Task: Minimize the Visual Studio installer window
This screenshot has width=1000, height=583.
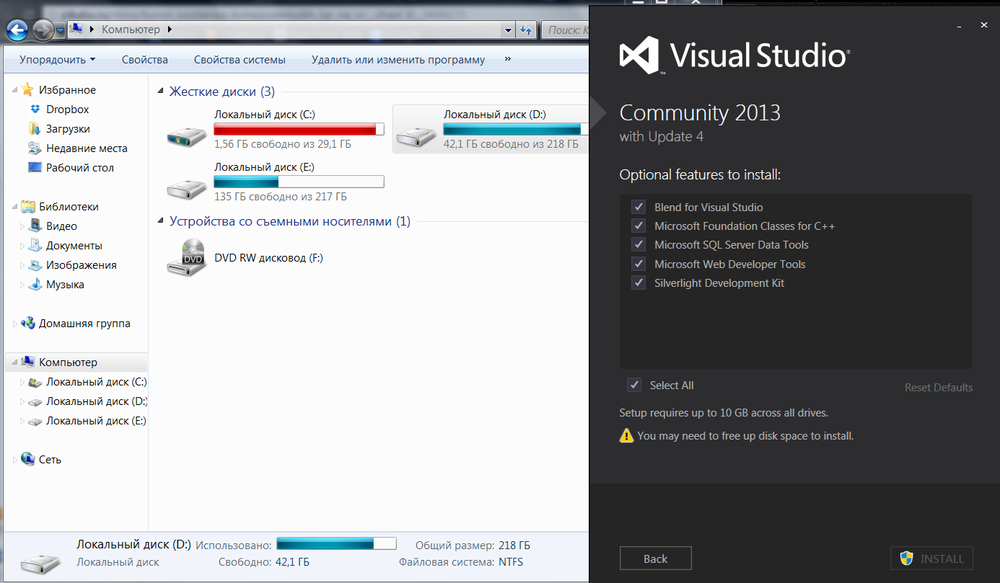Action: 959,26
